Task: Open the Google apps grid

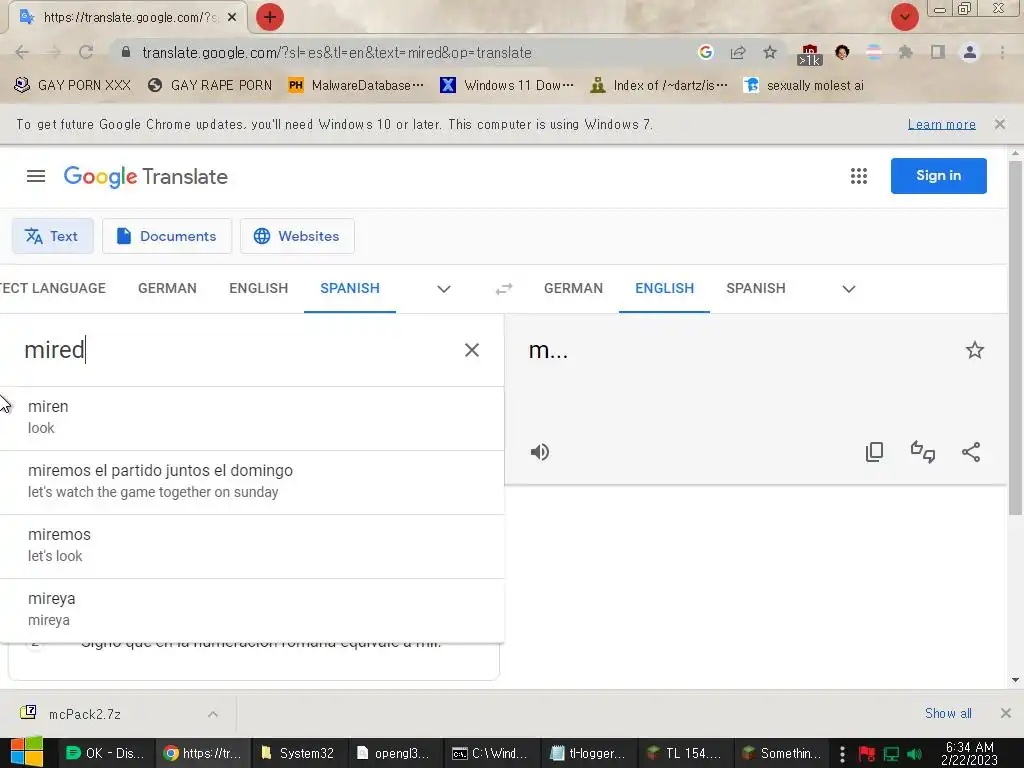Action: [x=859, y=176]
